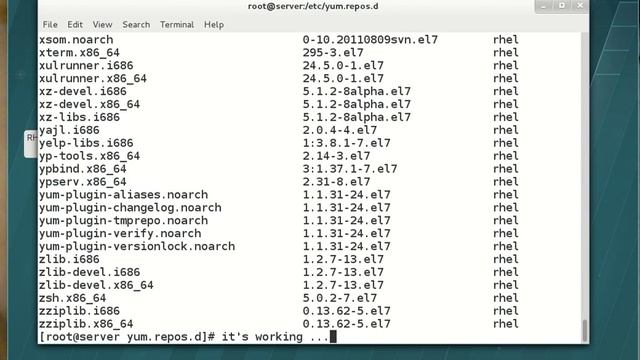Click package name yajl.i686
This screenshot has height=360, width=640.
coord(69,130)
